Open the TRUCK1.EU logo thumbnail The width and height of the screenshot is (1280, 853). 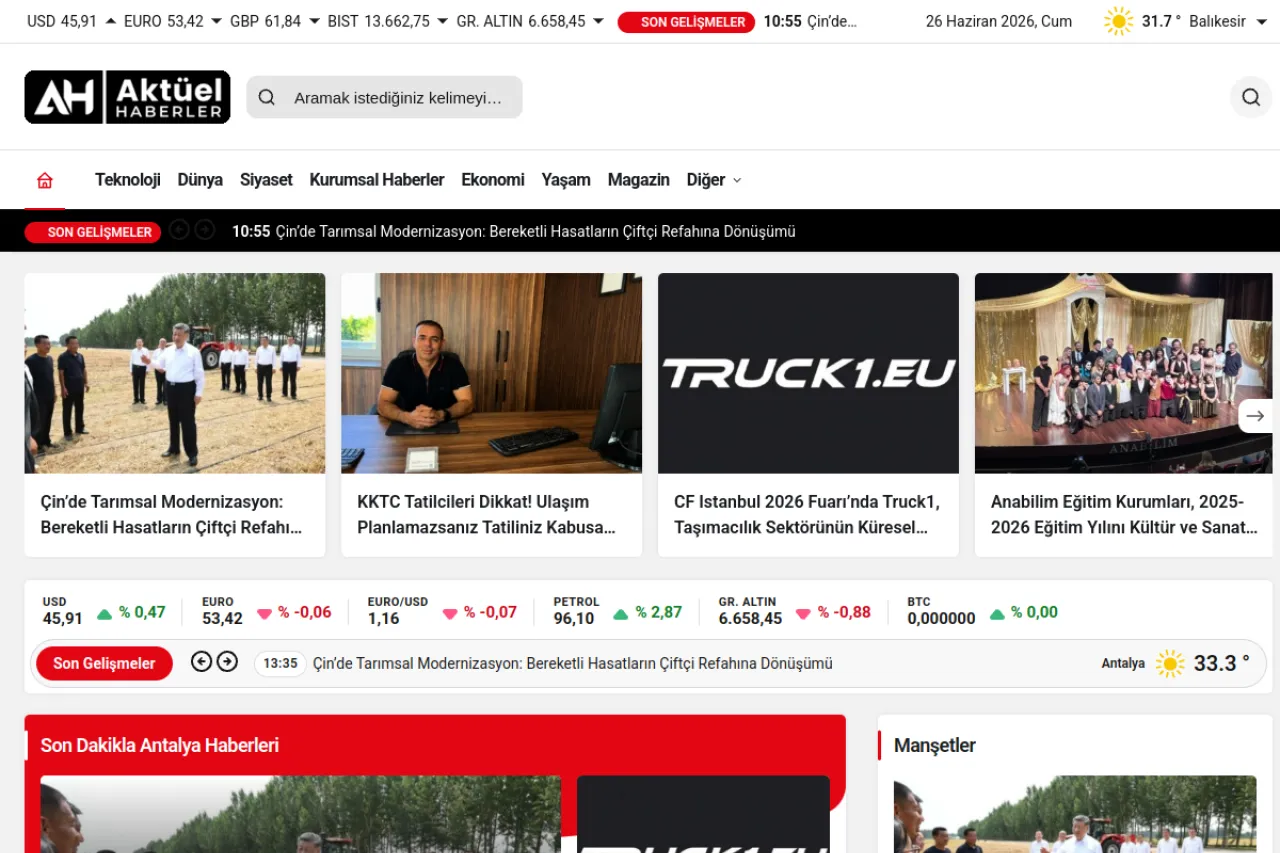tap(808, 373)
